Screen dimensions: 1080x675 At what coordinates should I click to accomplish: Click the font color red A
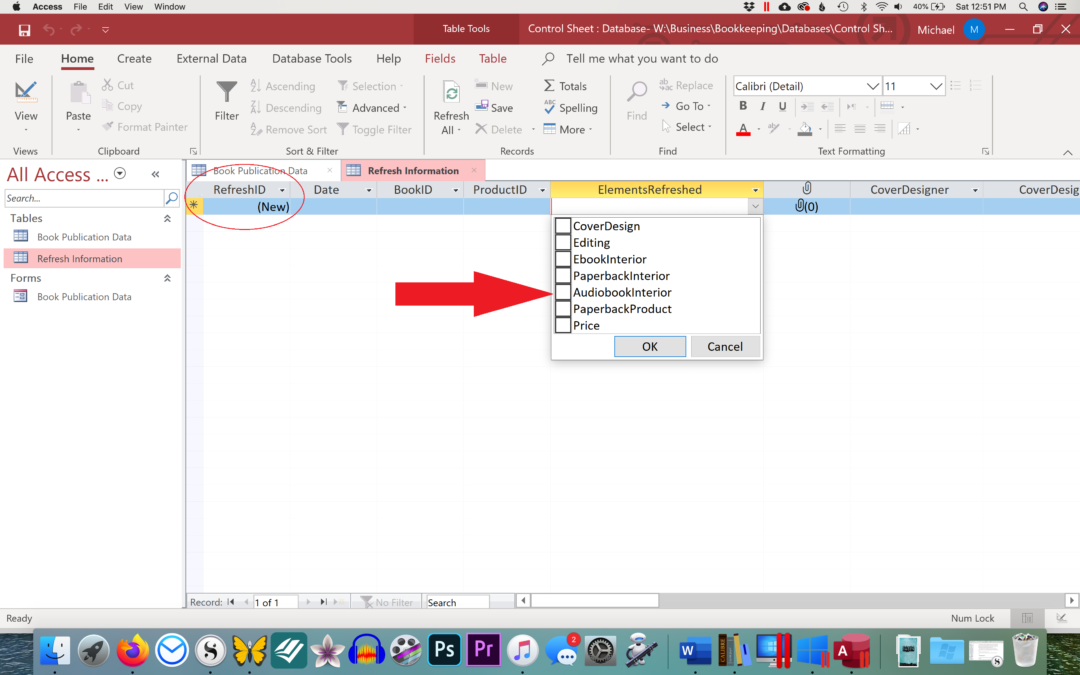(x=743, y=129)
